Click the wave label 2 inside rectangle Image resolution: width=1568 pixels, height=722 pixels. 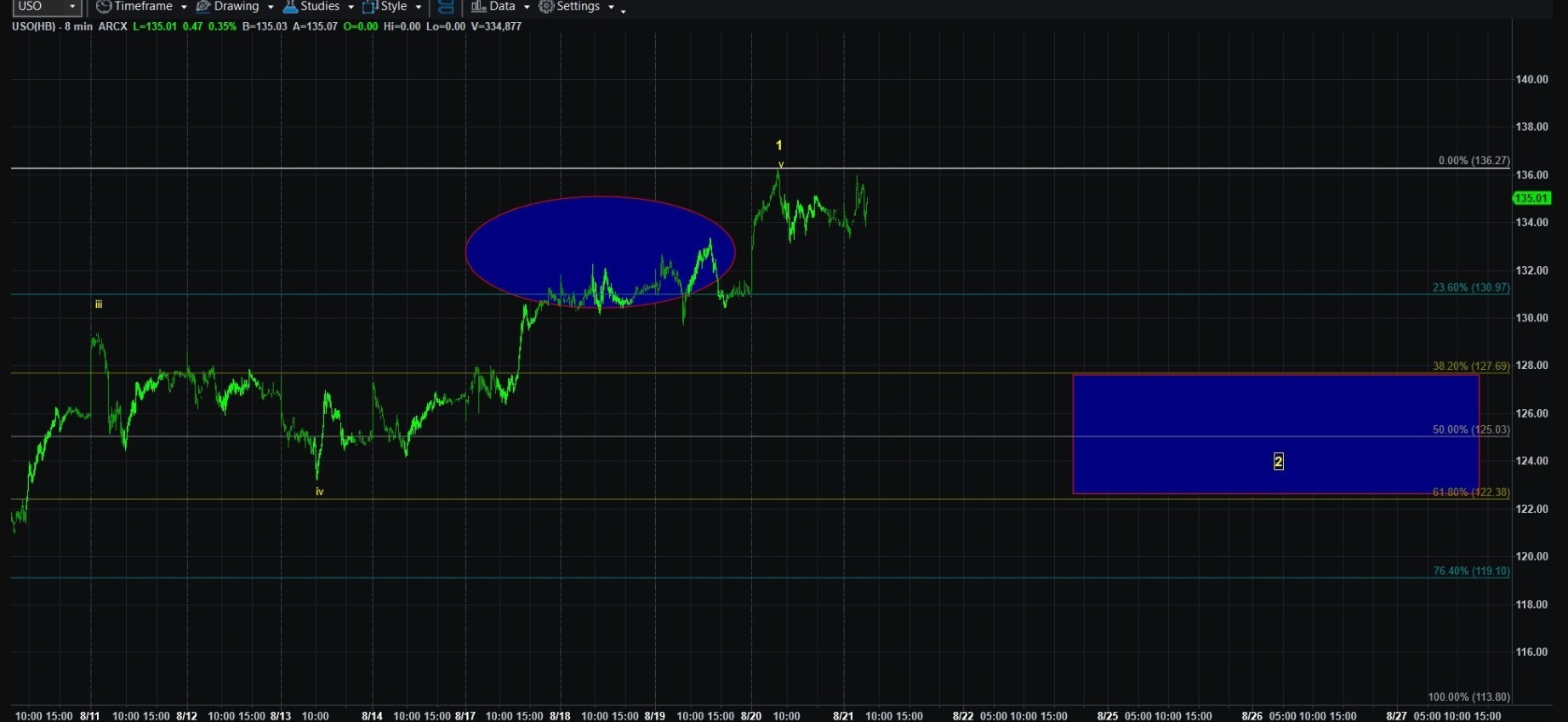pos(1278,462)
